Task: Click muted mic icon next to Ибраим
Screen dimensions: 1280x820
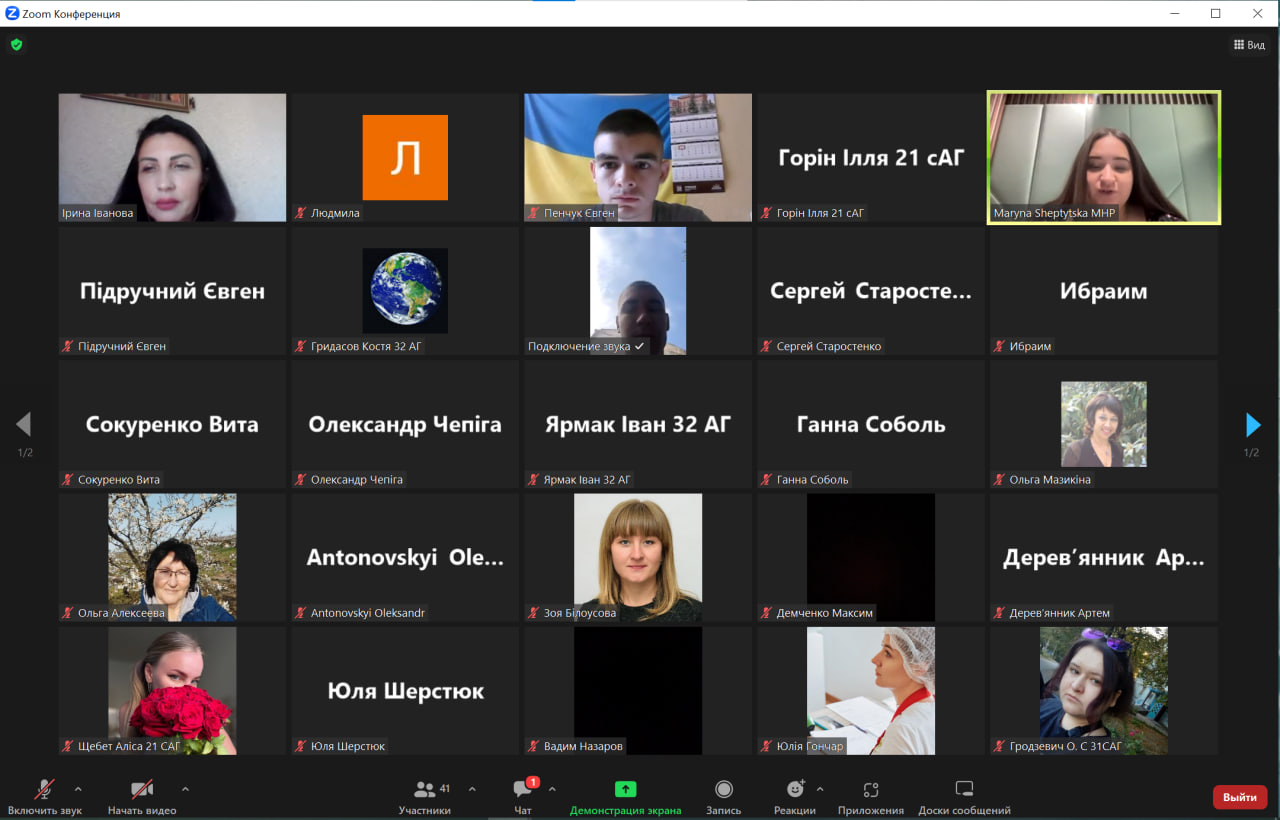Action: 1000,346
